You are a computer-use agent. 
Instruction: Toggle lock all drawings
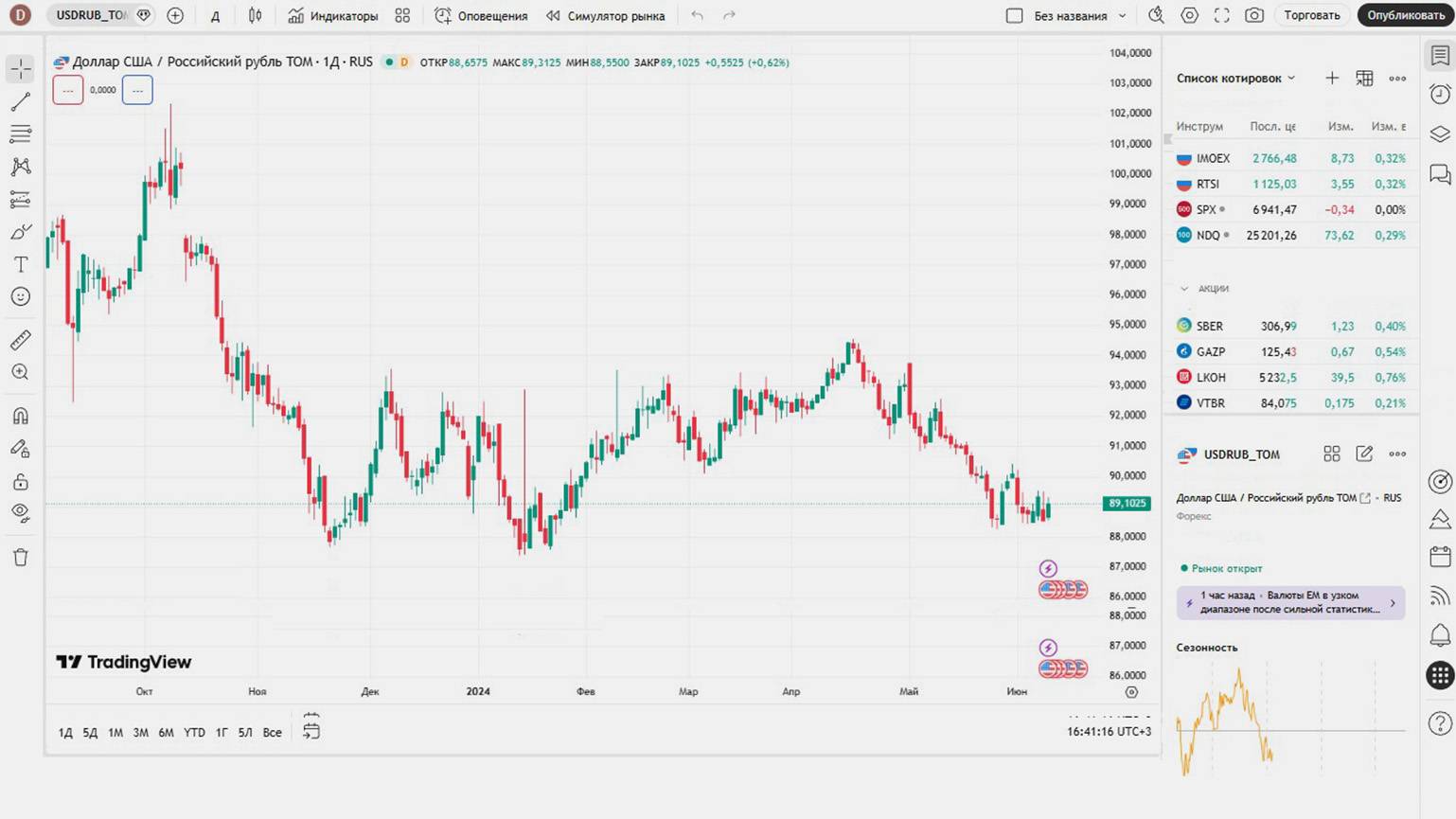coord(21,482)
